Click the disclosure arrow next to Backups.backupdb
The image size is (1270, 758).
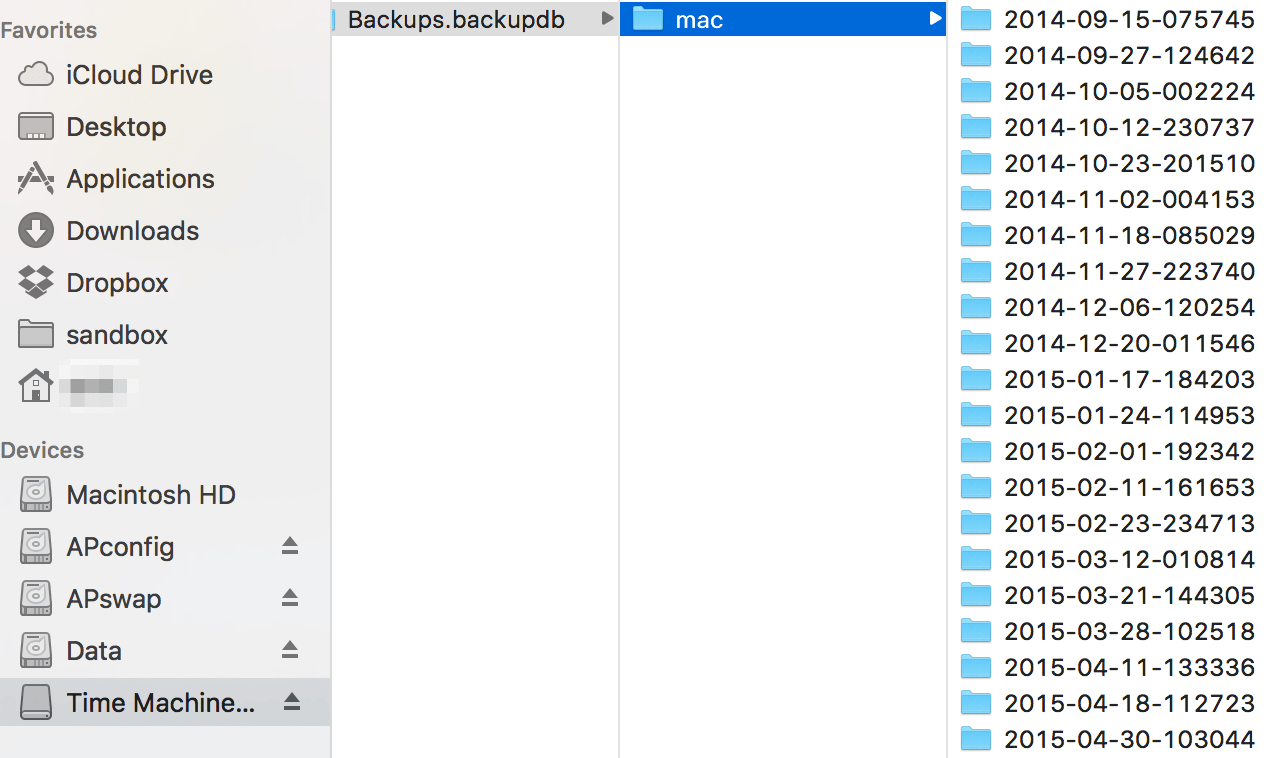click(x=605, y=19)
